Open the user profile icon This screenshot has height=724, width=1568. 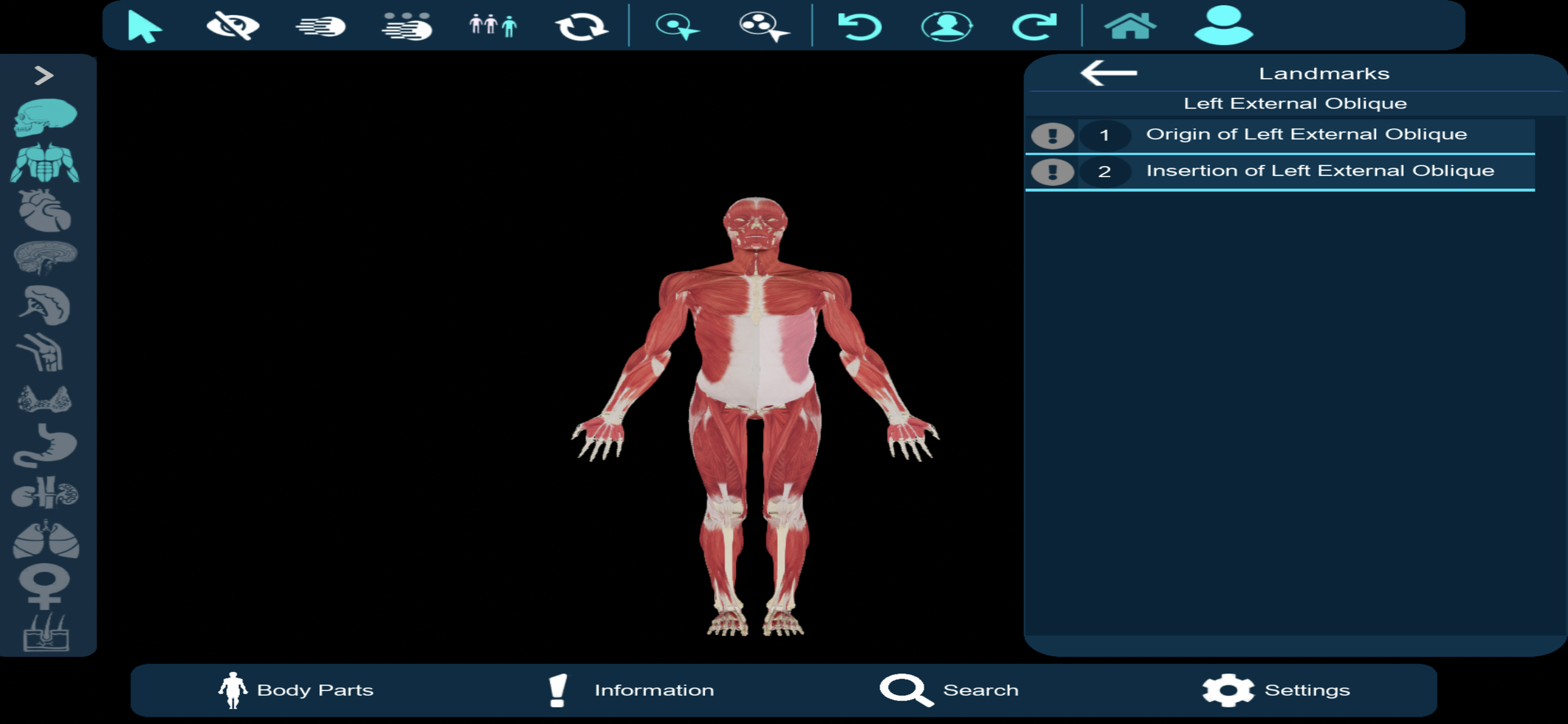[1223, 25]
